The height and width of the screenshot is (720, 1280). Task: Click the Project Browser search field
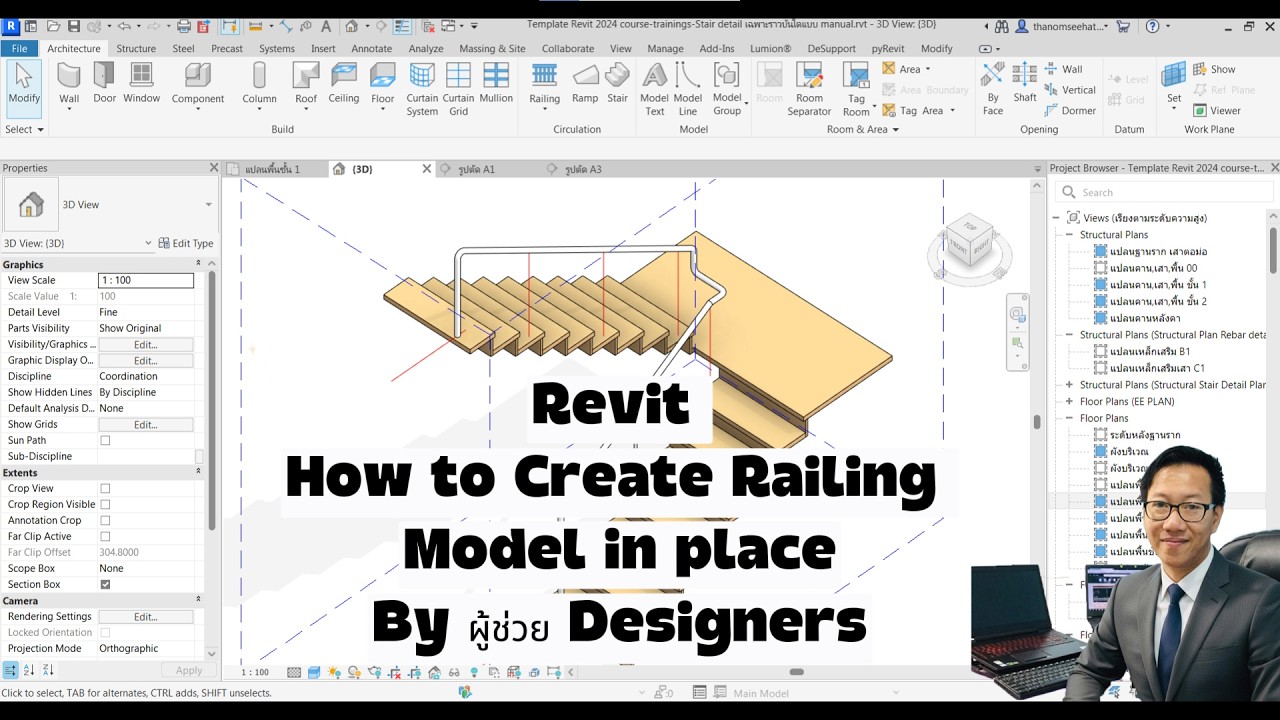pyautogui.click(x=1165, y=192)
